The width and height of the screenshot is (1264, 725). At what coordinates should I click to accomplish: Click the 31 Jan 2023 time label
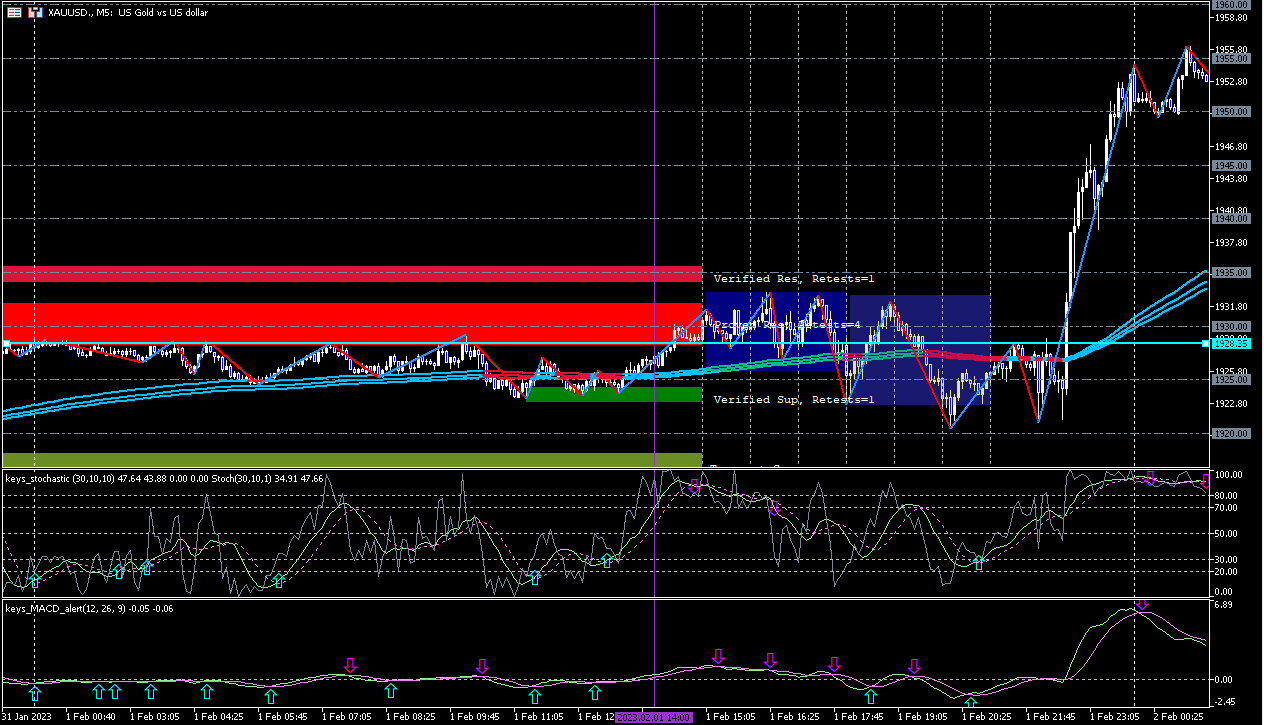[29, 717]
